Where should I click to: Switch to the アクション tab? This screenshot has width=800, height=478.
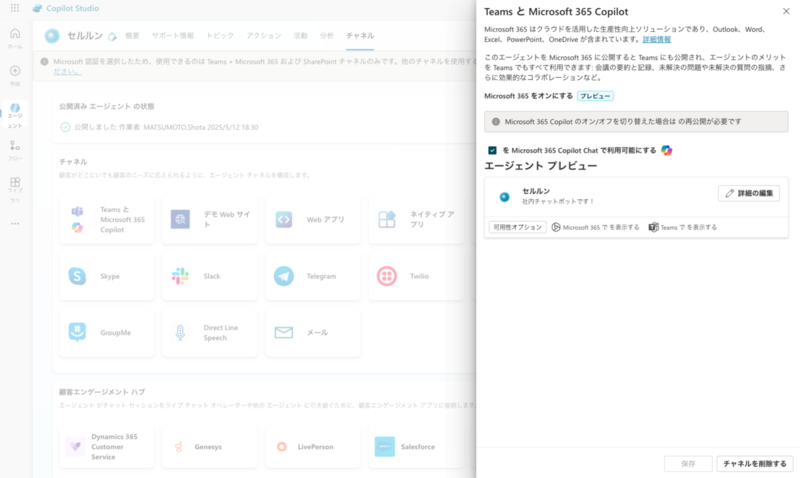(264, 36)
